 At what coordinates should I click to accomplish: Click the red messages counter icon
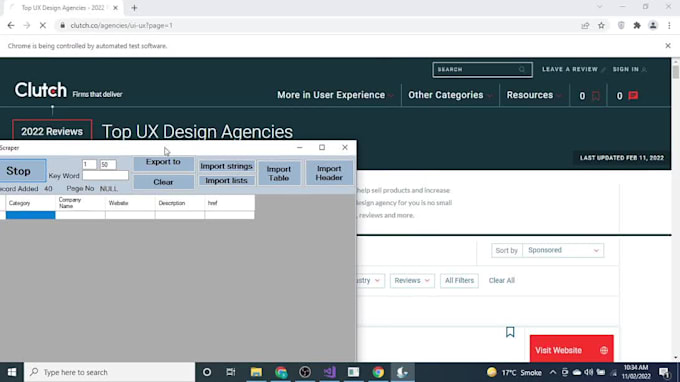tap(633, 95)
